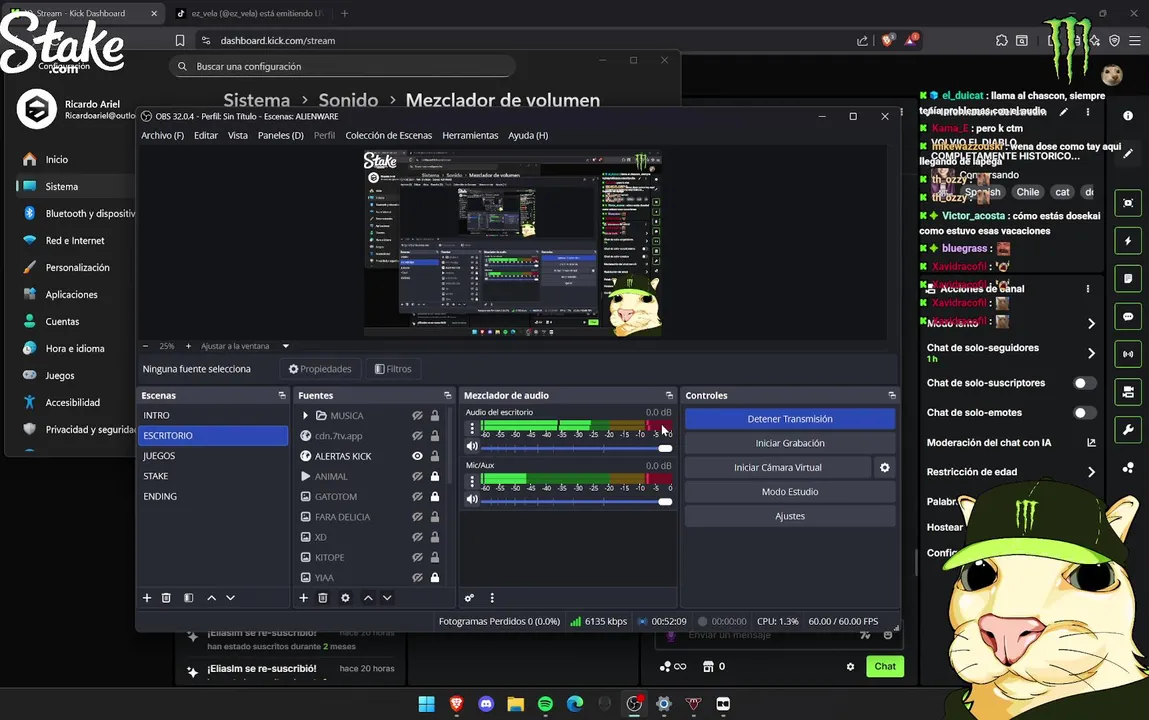Show the GATOTOM source
This screenshot has height=720, width=1149.
tap(417, 497)
